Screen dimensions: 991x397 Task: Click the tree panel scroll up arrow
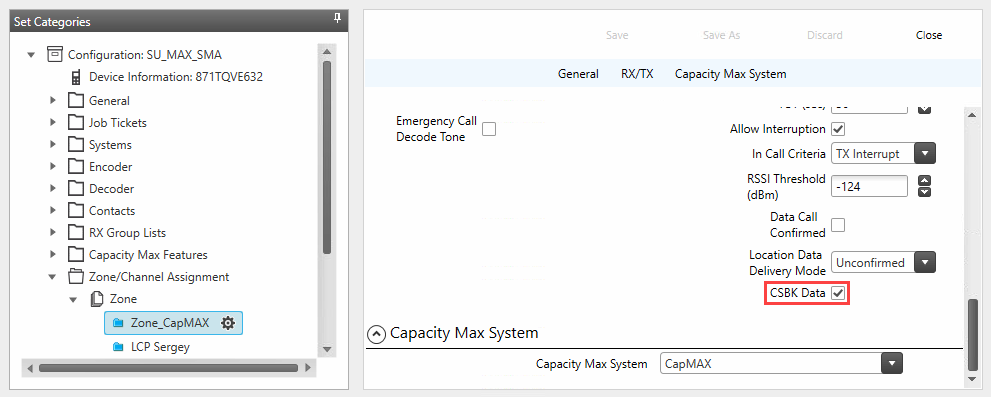coord(327,52)
